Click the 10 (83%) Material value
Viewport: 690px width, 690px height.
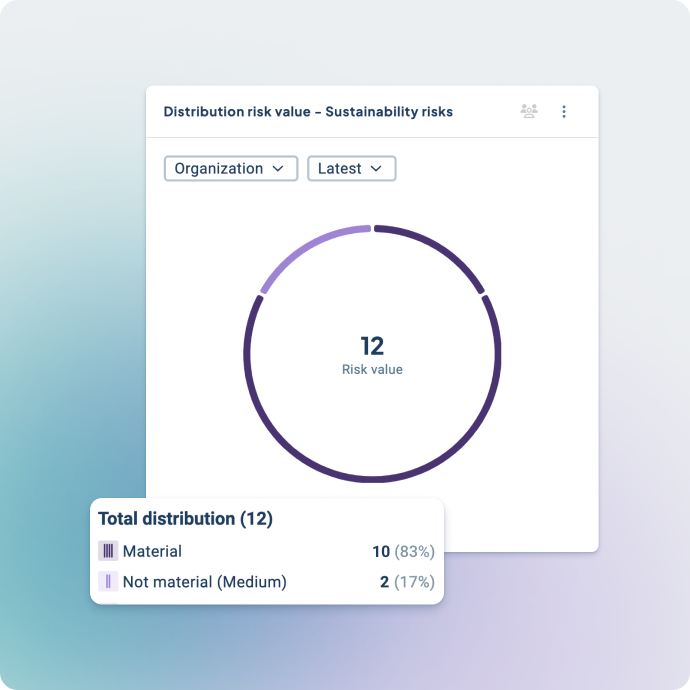coord(402,551)
